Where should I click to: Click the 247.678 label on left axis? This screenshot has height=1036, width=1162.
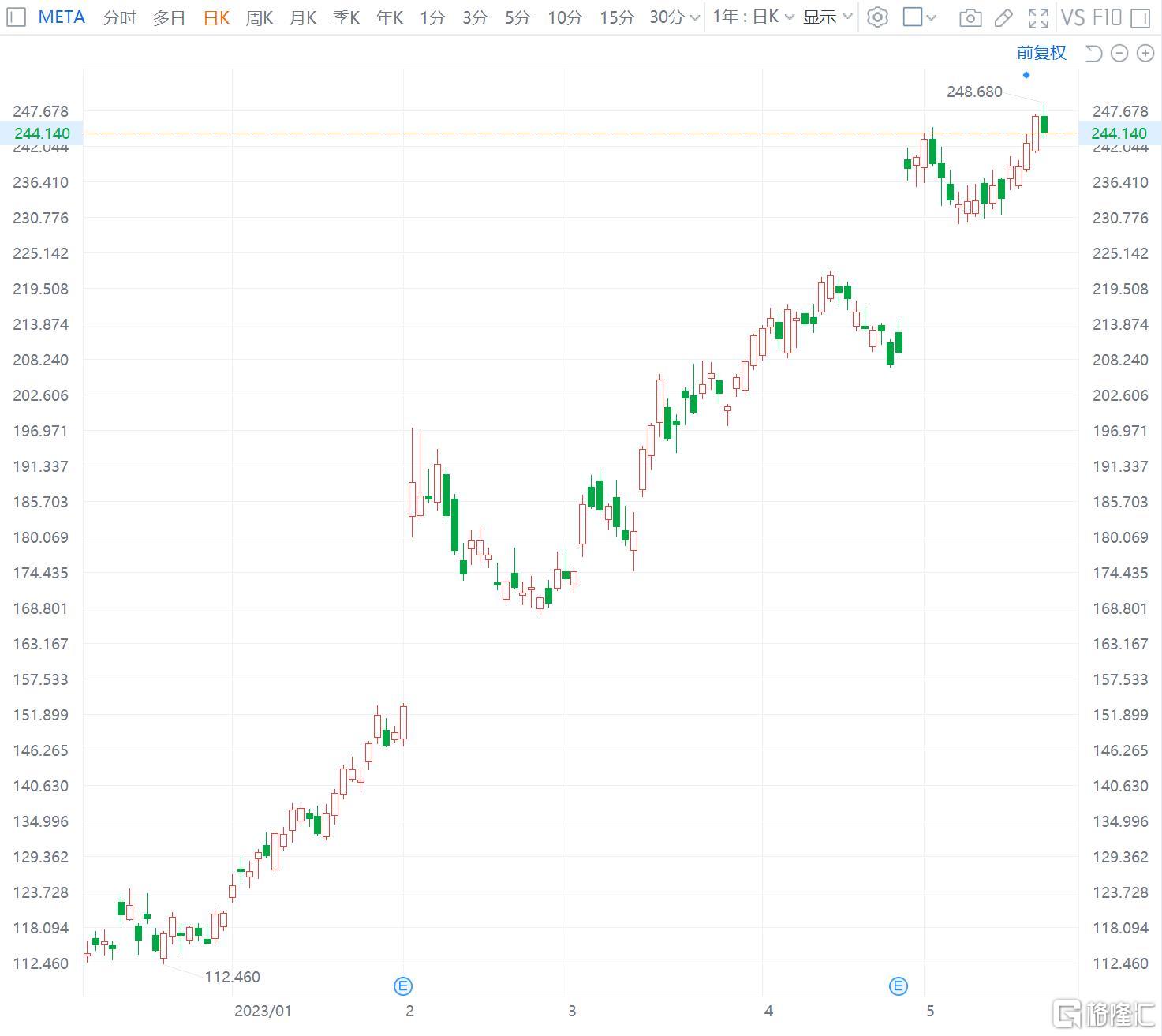click(40, 111)
